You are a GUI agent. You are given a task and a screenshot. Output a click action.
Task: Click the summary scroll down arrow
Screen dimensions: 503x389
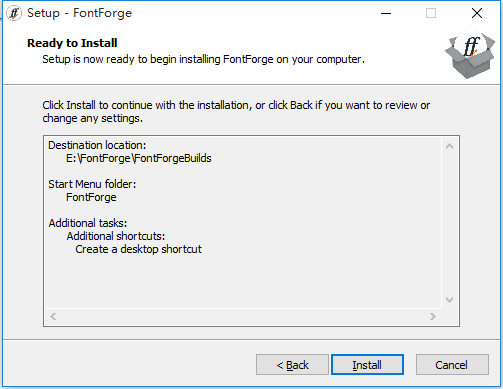click(x=449, y=300)
